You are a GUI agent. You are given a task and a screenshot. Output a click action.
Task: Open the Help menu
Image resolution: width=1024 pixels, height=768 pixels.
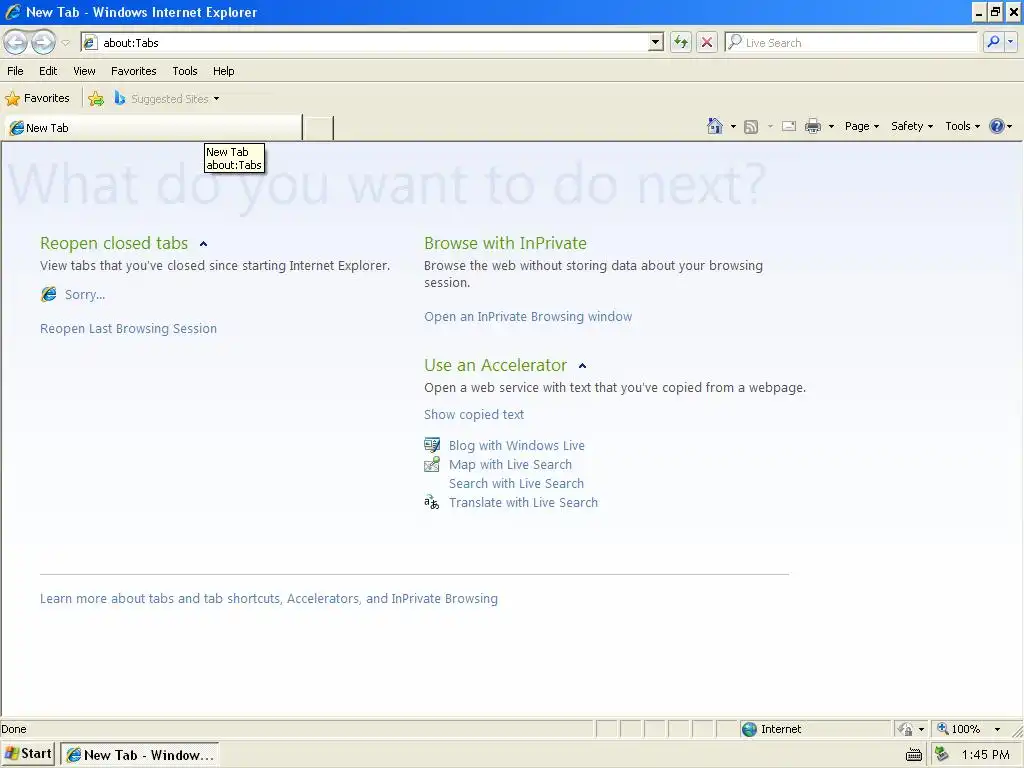(x=223, y=71)
